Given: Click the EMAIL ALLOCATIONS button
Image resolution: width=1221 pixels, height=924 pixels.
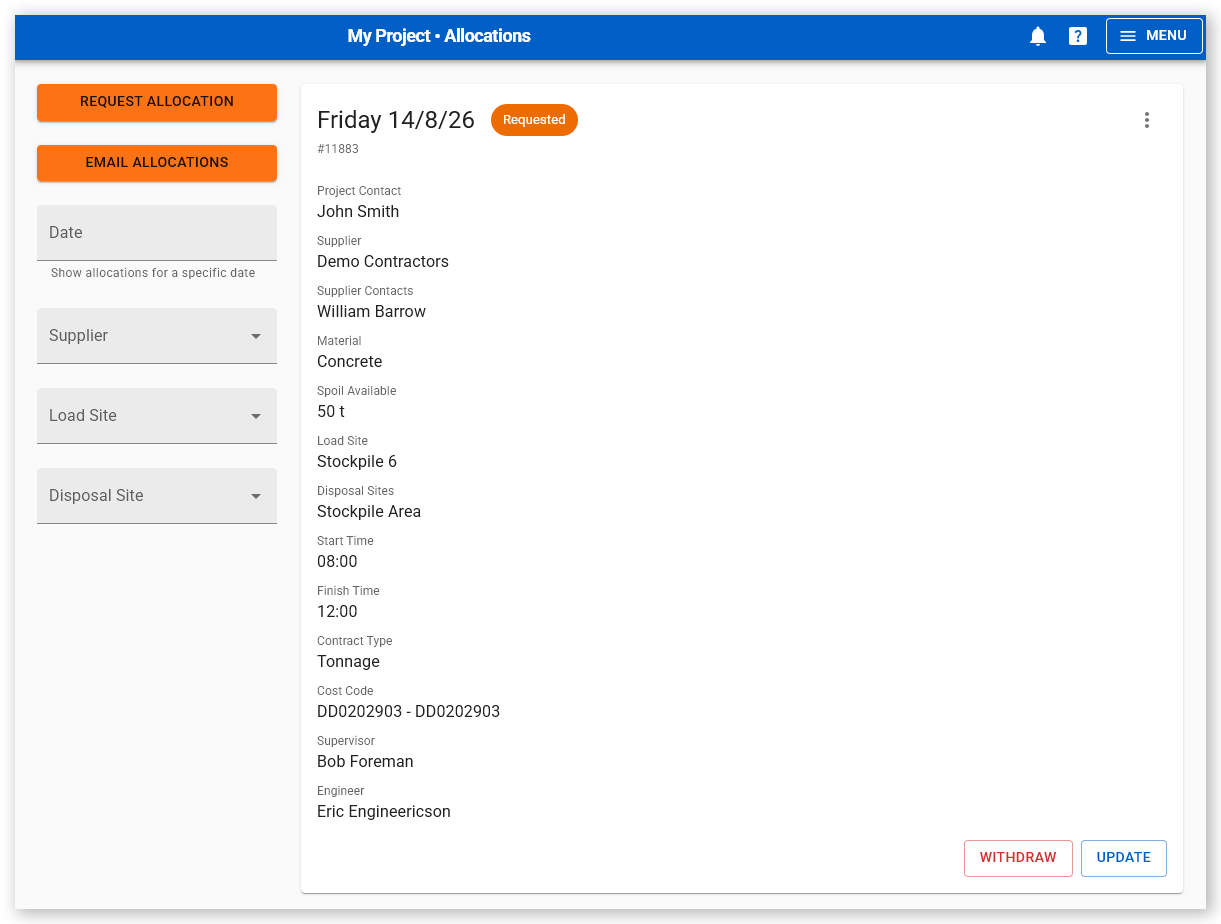Looking at the screenshot, I should [x=157, y=163].
